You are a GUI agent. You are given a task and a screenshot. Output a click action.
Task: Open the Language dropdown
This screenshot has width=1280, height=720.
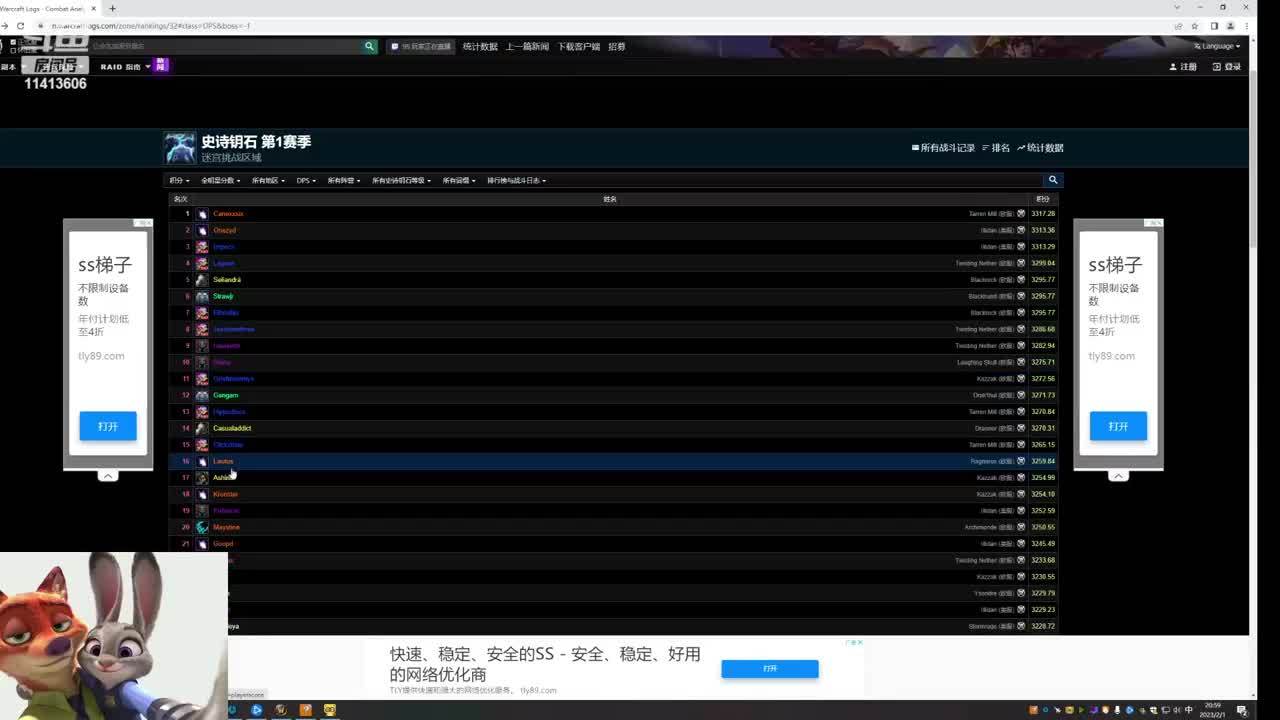pos(1217,46)
